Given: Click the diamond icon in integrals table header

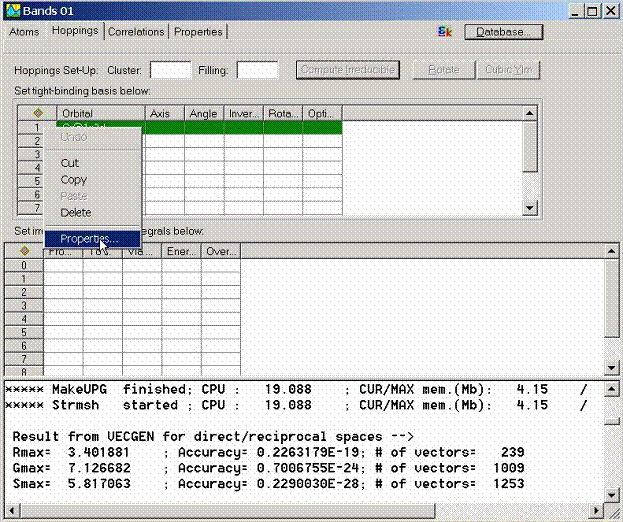Looking at the screenshot, I should [24, 251].
